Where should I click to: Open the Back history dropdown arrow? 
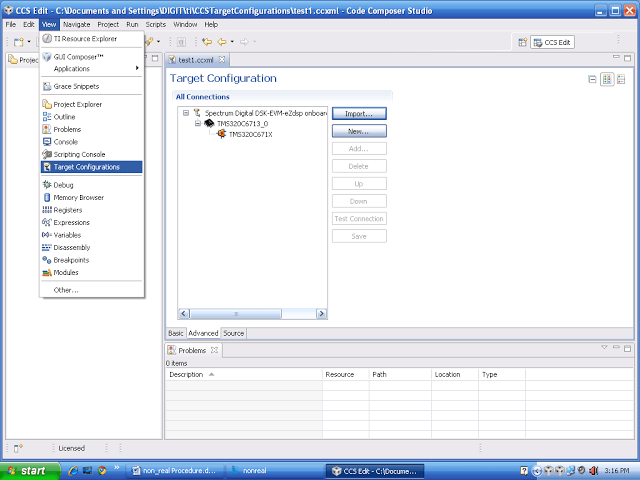[232, 42]
